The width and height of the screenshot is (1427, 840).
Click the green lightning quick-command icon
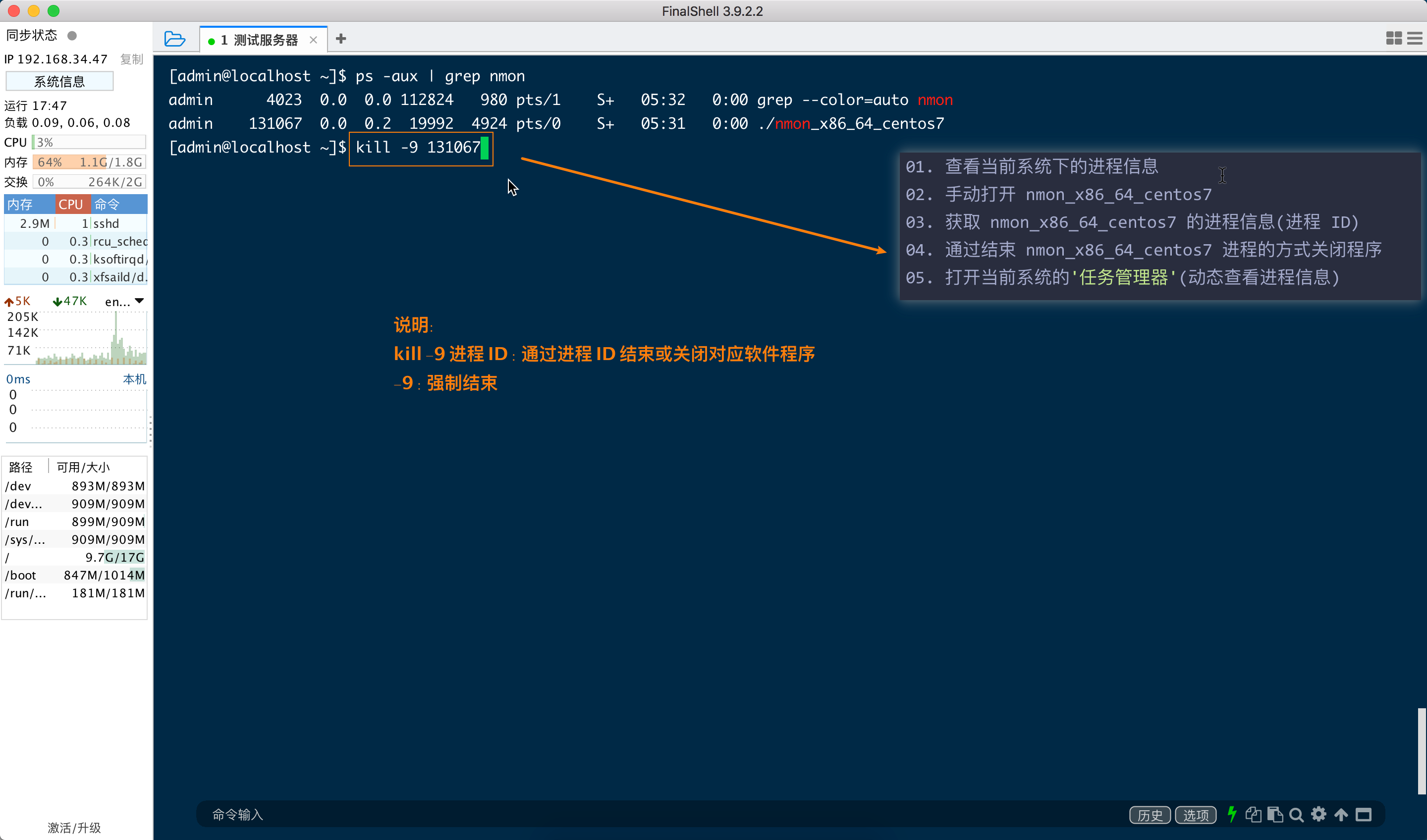tap(1231, 815)
